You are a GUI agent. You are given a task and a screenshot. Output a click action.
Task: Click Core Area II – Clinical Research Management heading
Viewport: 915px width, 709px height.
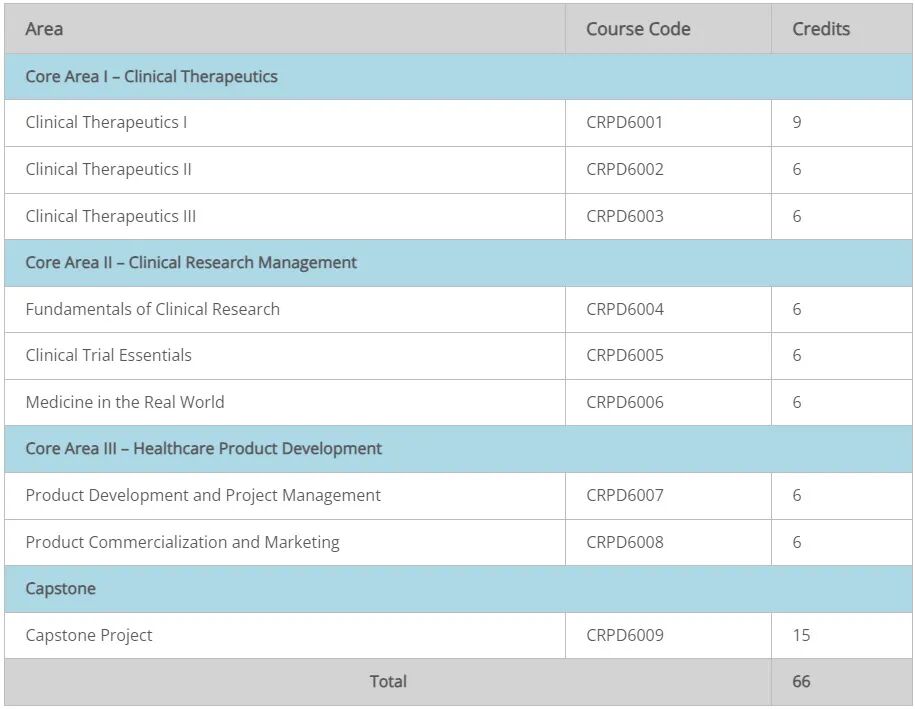click(x=191, y=262)
